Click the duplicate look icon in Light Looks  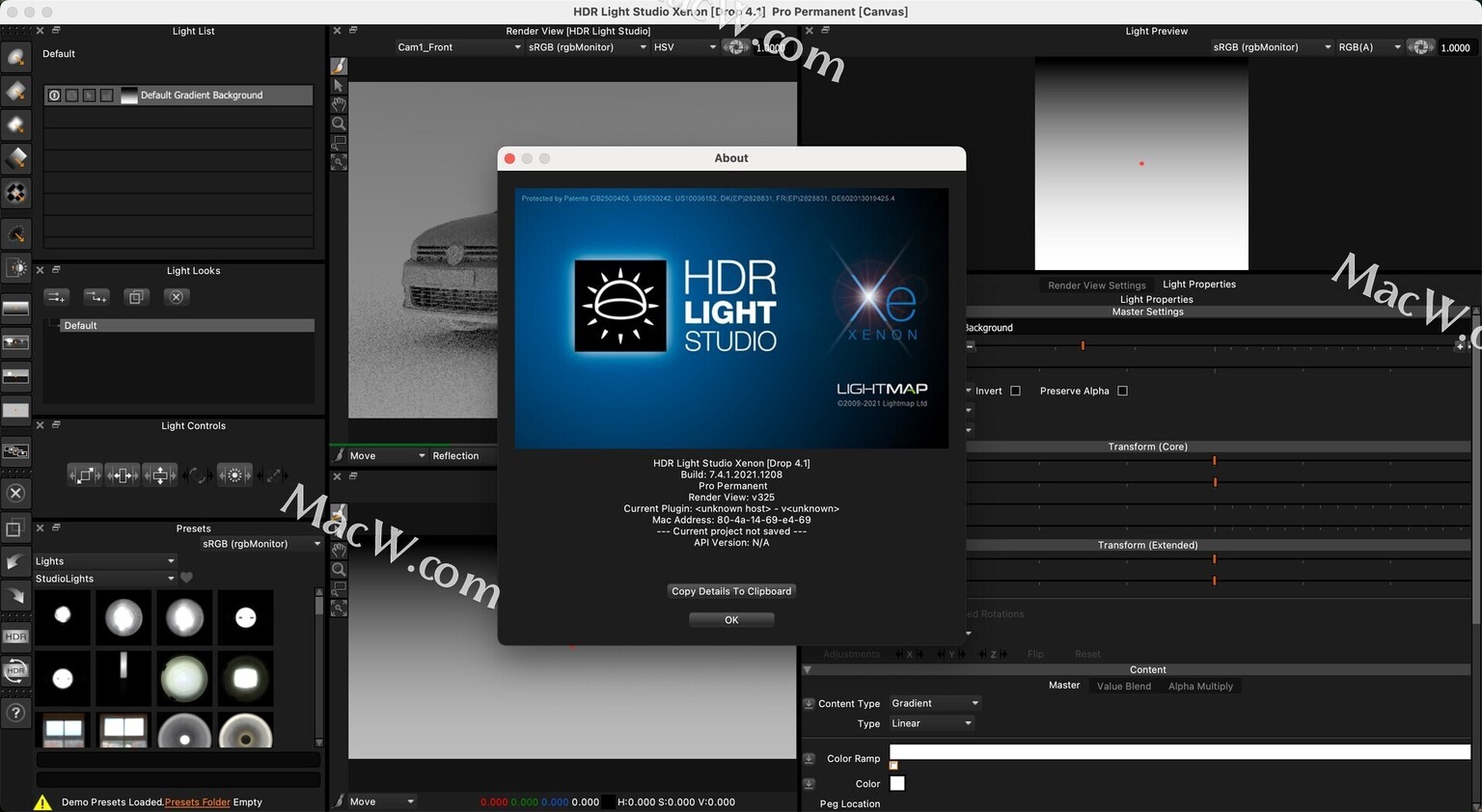[136, 297]
